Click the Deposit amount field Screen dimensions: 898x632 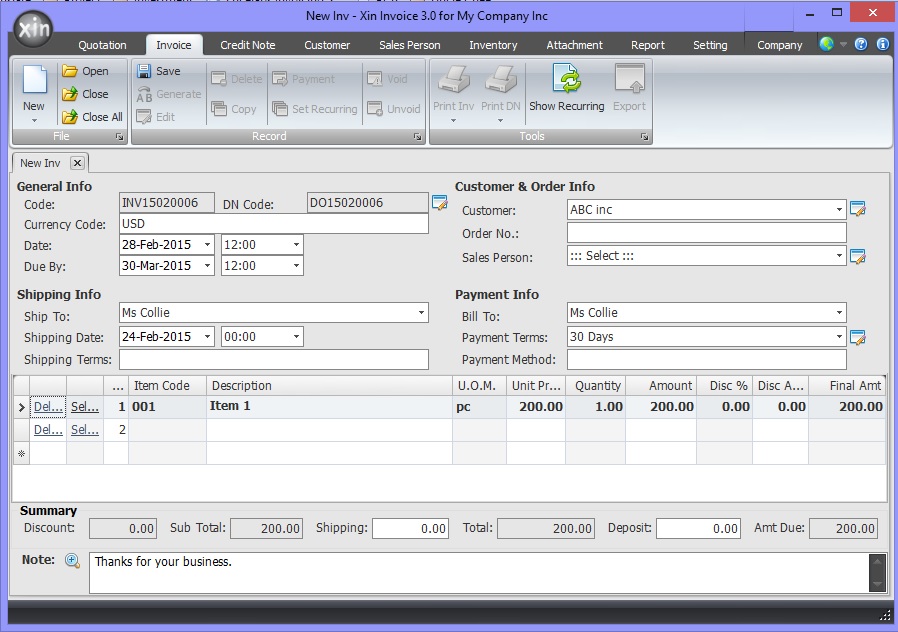click(698, 528)
